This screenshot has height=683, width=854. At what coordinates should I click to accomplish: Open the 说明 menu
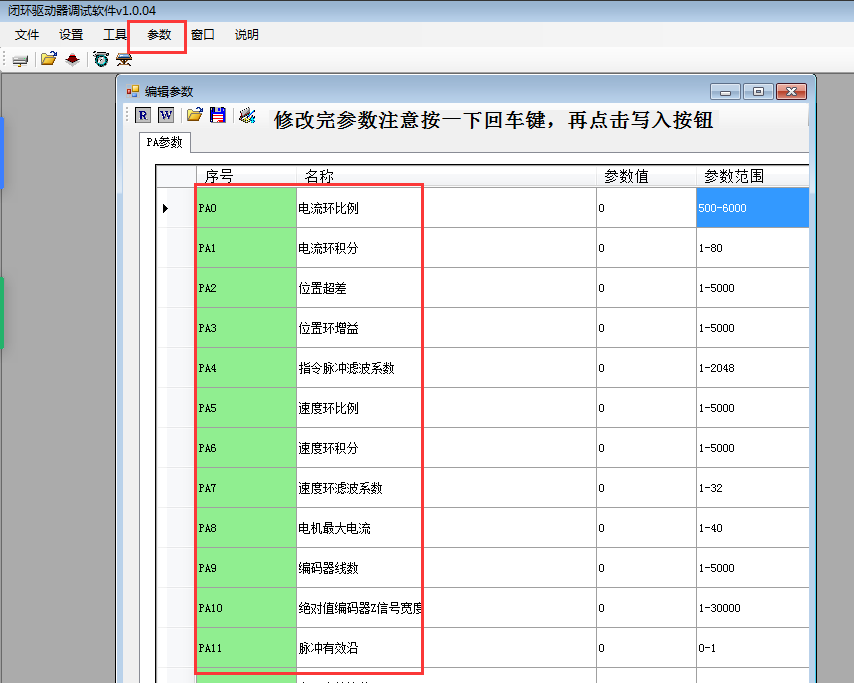pos(246,35)
